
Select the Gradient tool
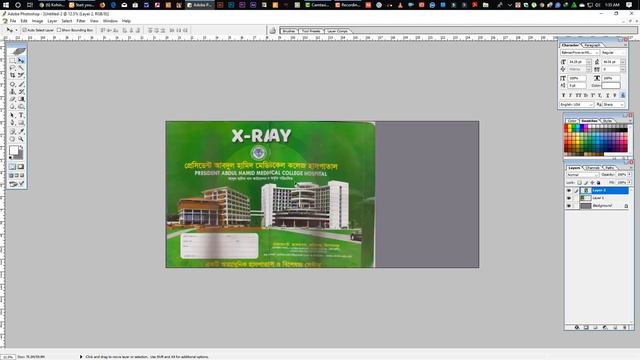pyautogui.click(x=21, y=99)
